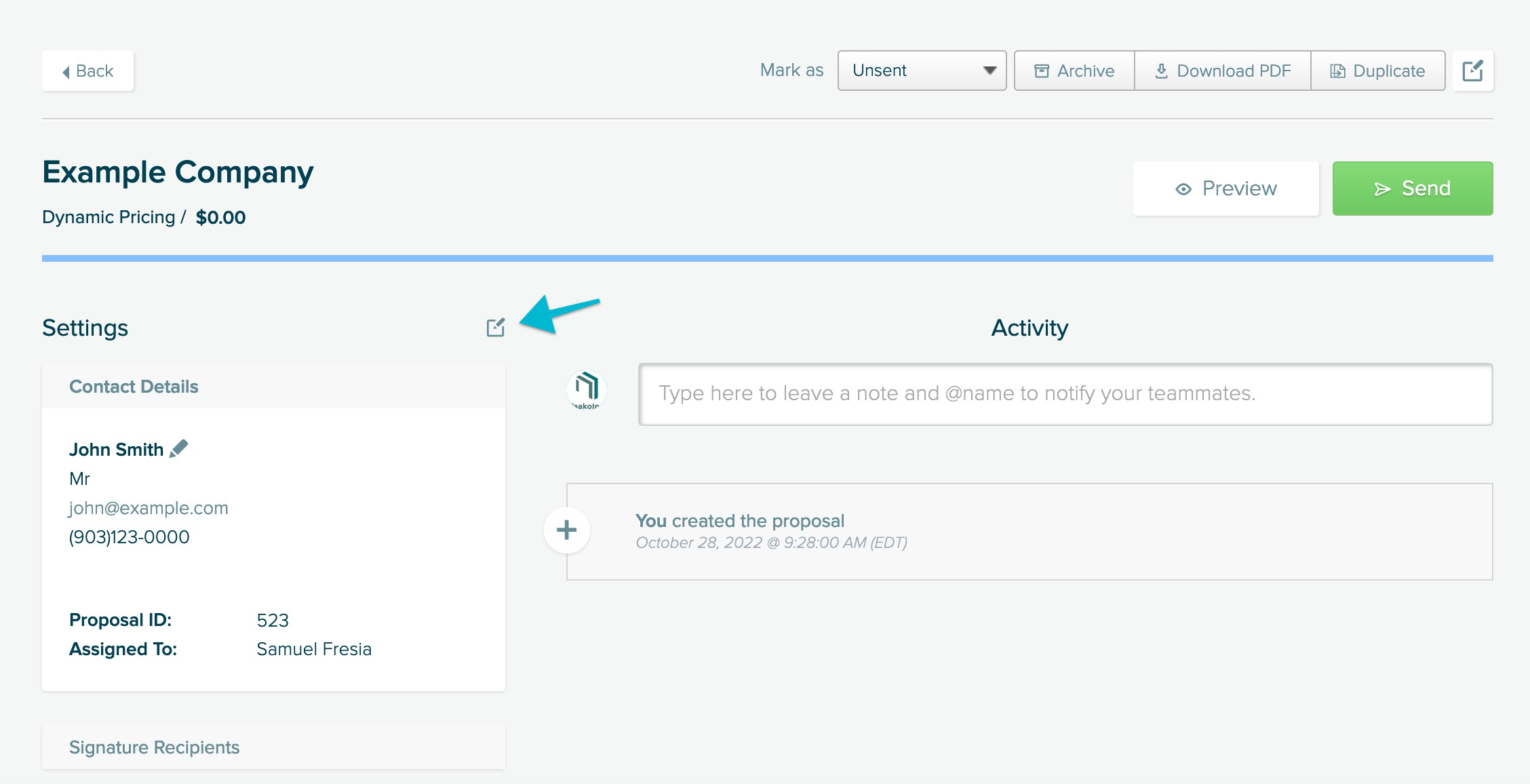This screenshot has height=784, width=1530.
Task: Click the email john@example.com
Action: [x=148, y=507]
